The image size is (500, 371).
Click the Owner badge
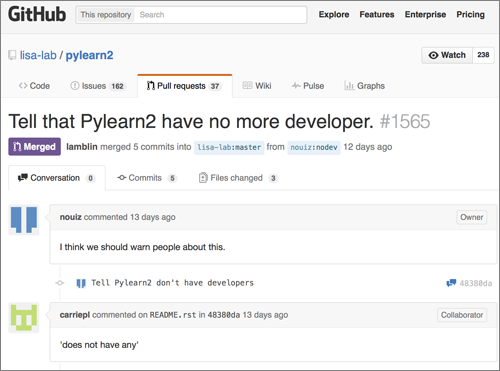pos(472,217)
